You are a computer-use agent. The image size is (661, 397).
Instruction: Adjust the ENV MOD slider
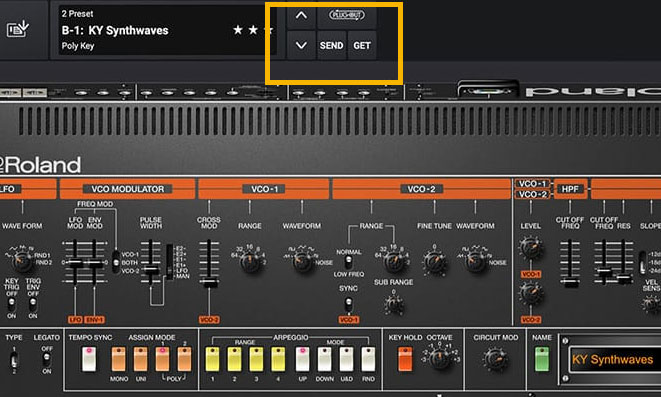pos(95,264)
